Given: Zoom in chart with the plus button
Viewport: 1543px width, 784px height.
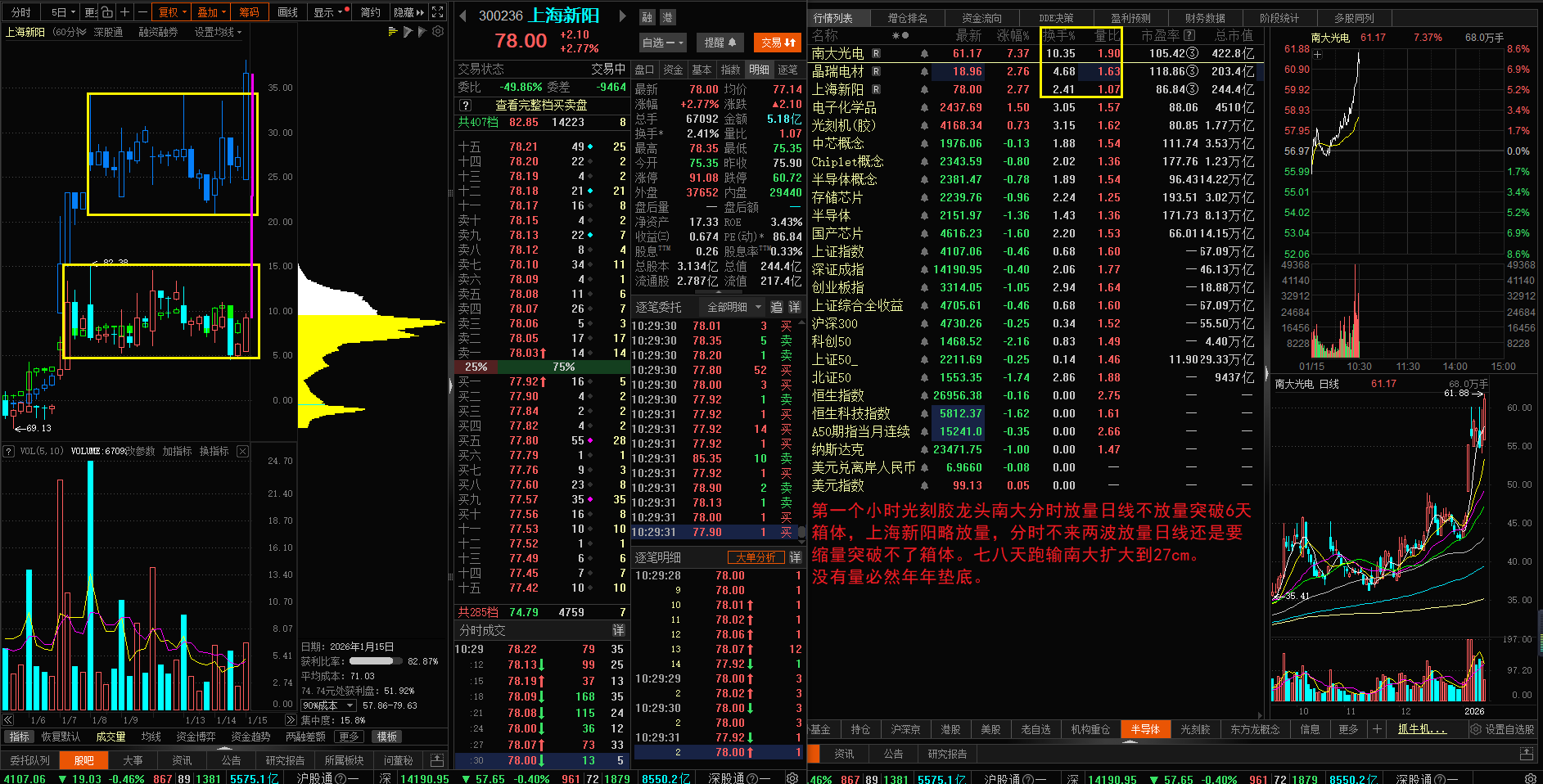Looking at the screenshot, I should coord(124,12).
